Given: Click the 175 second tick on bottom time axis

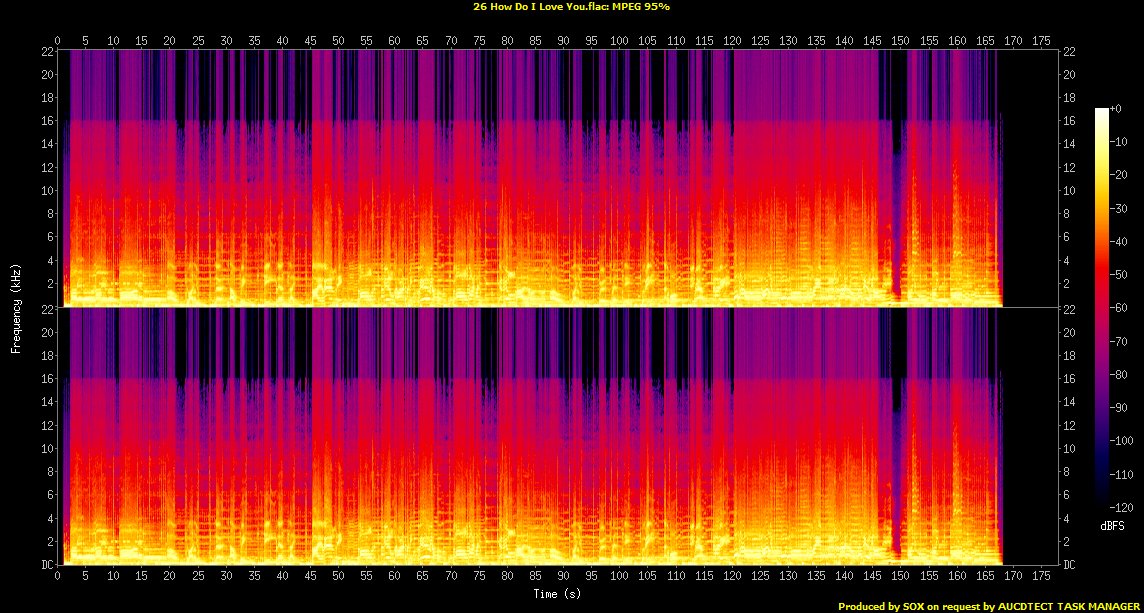Looking at the screenshot, I should tap(1042, 577).
